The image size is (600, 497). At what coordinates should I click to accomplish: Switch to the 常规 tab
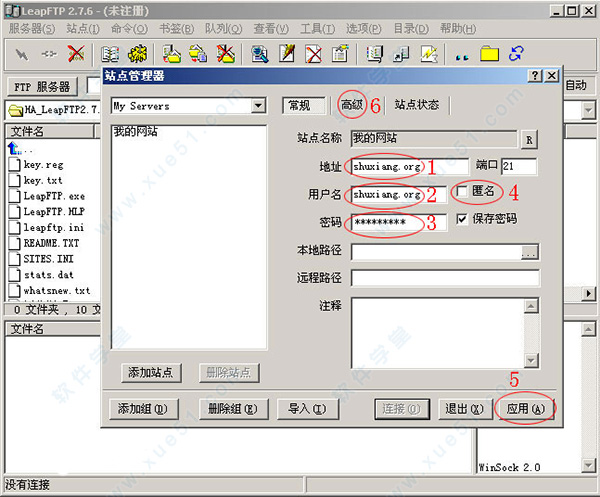coord(304,105)
